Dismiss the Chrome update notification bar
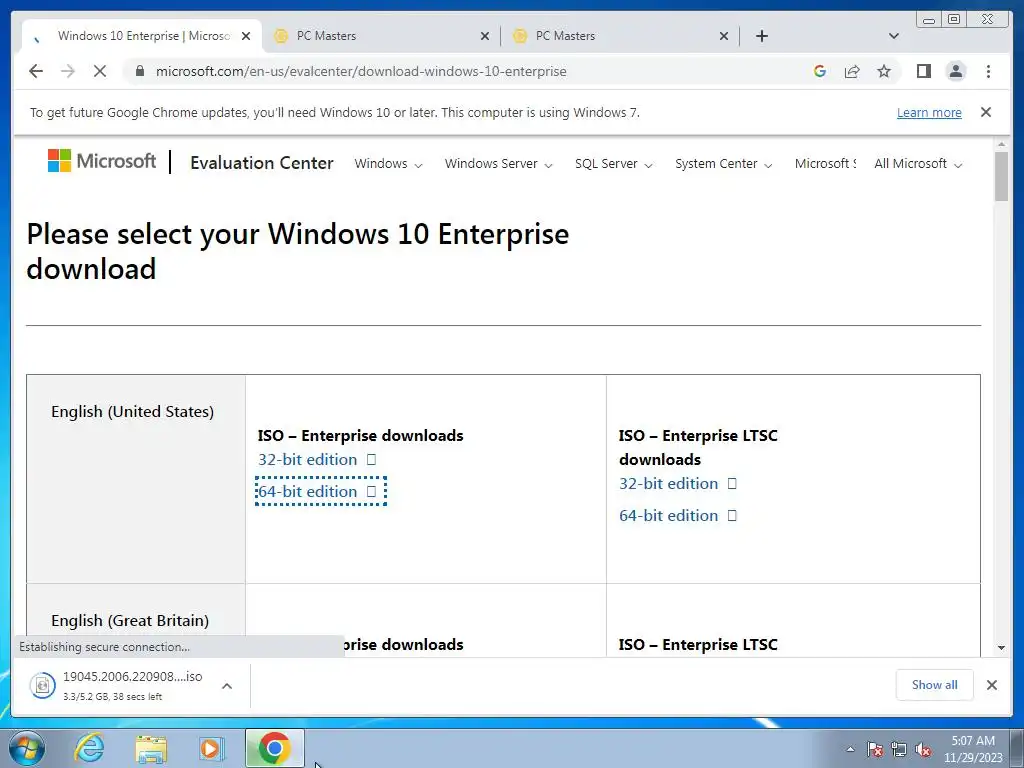This screenshot has width=1024, height=768. [x=985, y=112]
